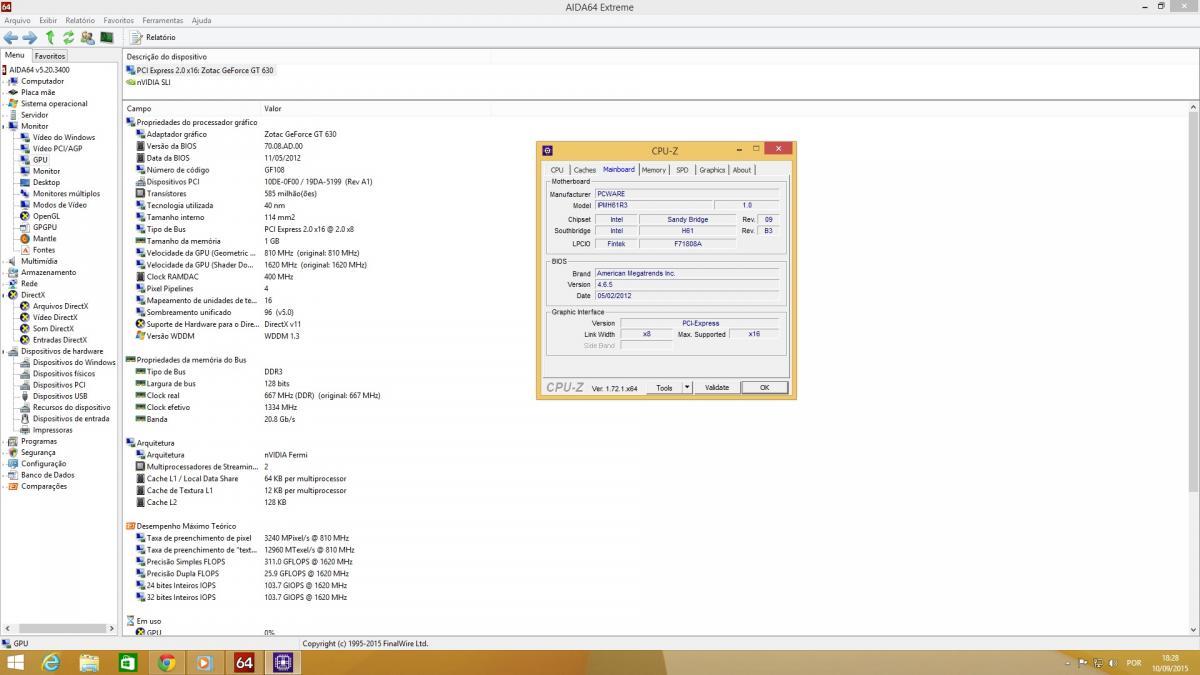This screenshot has width=1200, height=675.
Task: Expand the Armazenamento tree node
Action: coord(4,272)
